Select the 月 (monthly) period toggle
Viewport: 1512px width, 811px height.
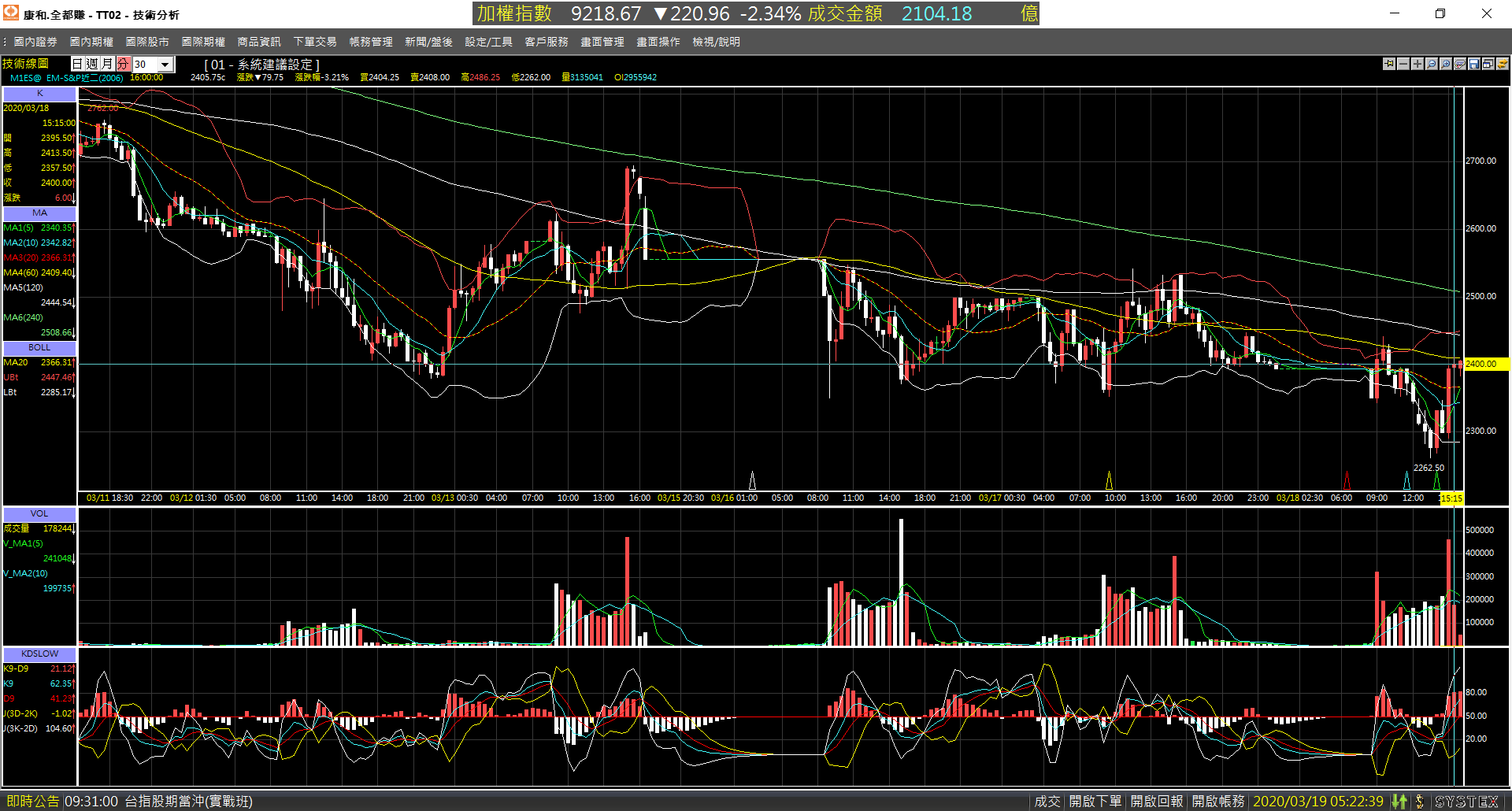pos(107,64)
